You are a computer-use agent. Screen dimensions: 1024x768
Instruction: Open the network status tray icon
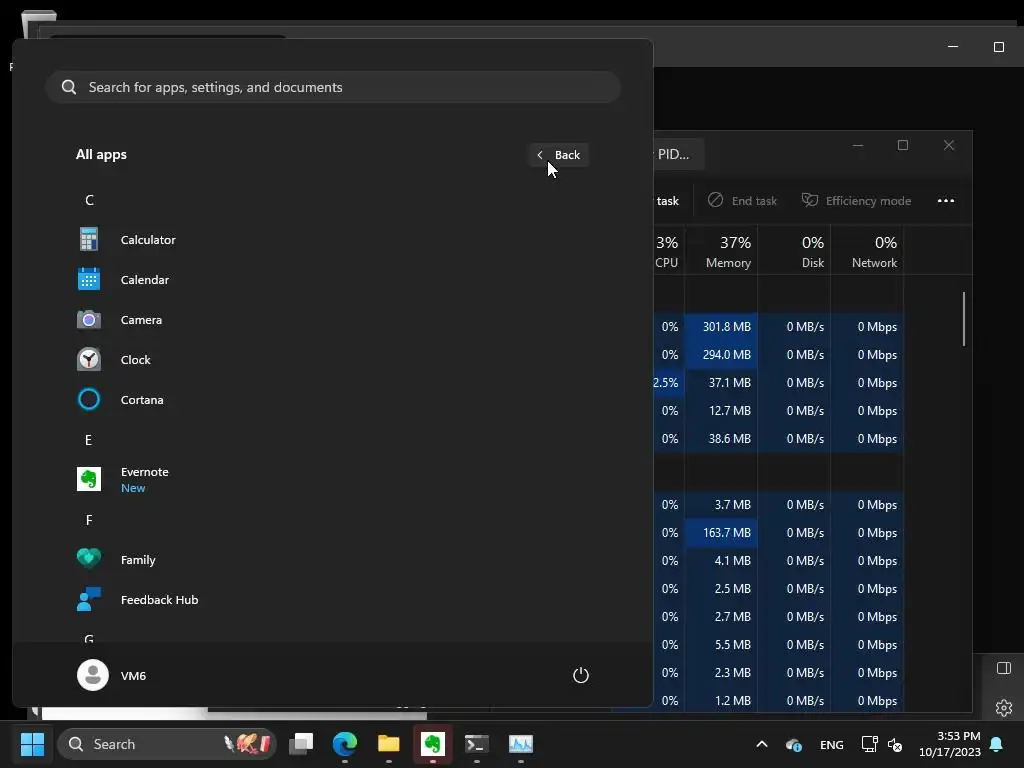pyautogui.click(x=869, y=744)
